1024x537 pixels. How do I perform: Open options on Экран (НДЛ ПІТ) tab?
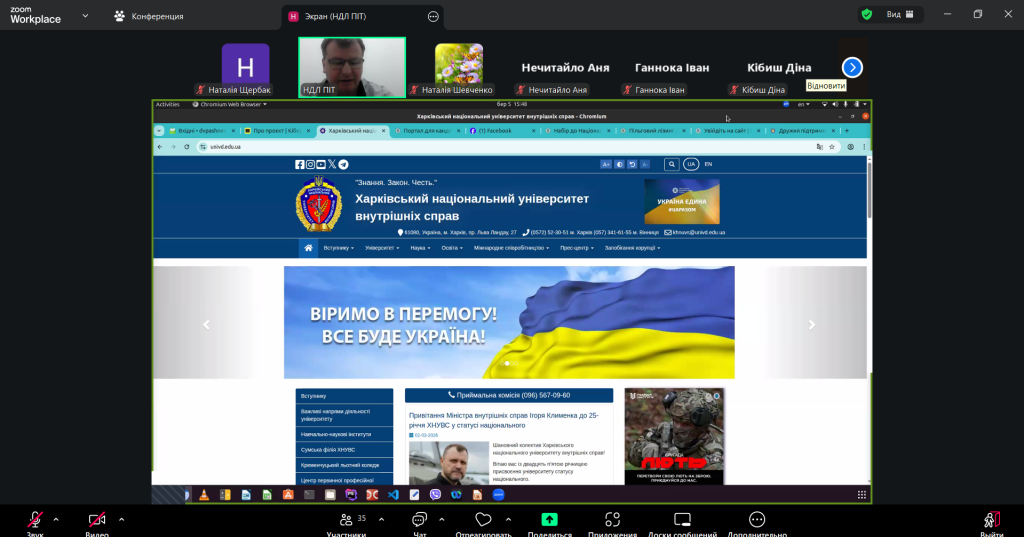click(x=433, y=16)
